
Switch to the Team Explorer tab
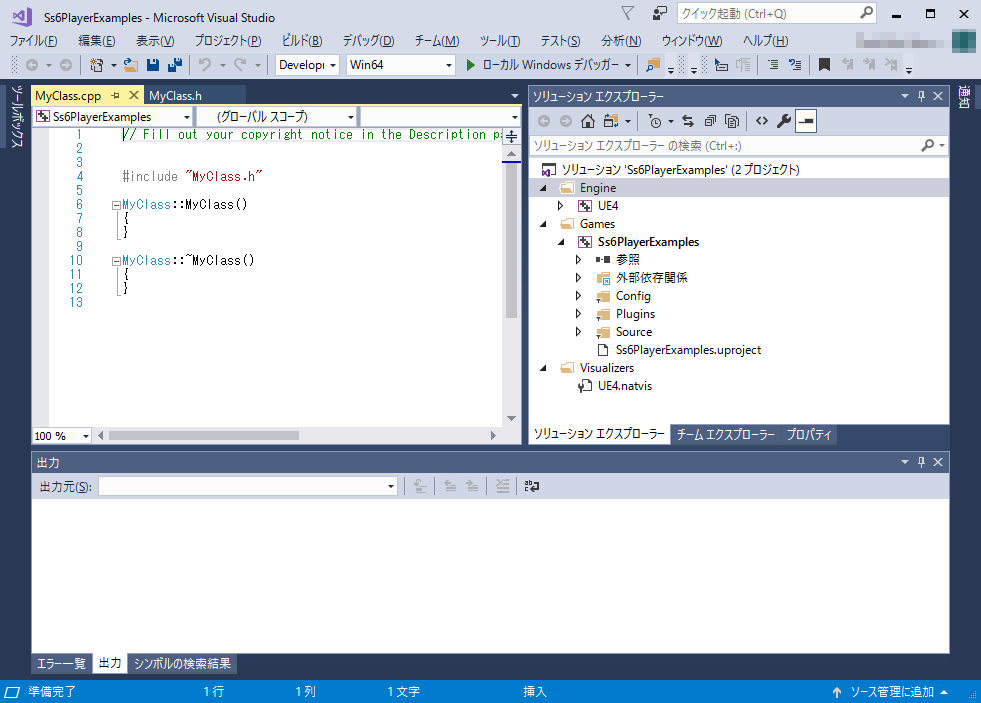(x=725, y=434)
